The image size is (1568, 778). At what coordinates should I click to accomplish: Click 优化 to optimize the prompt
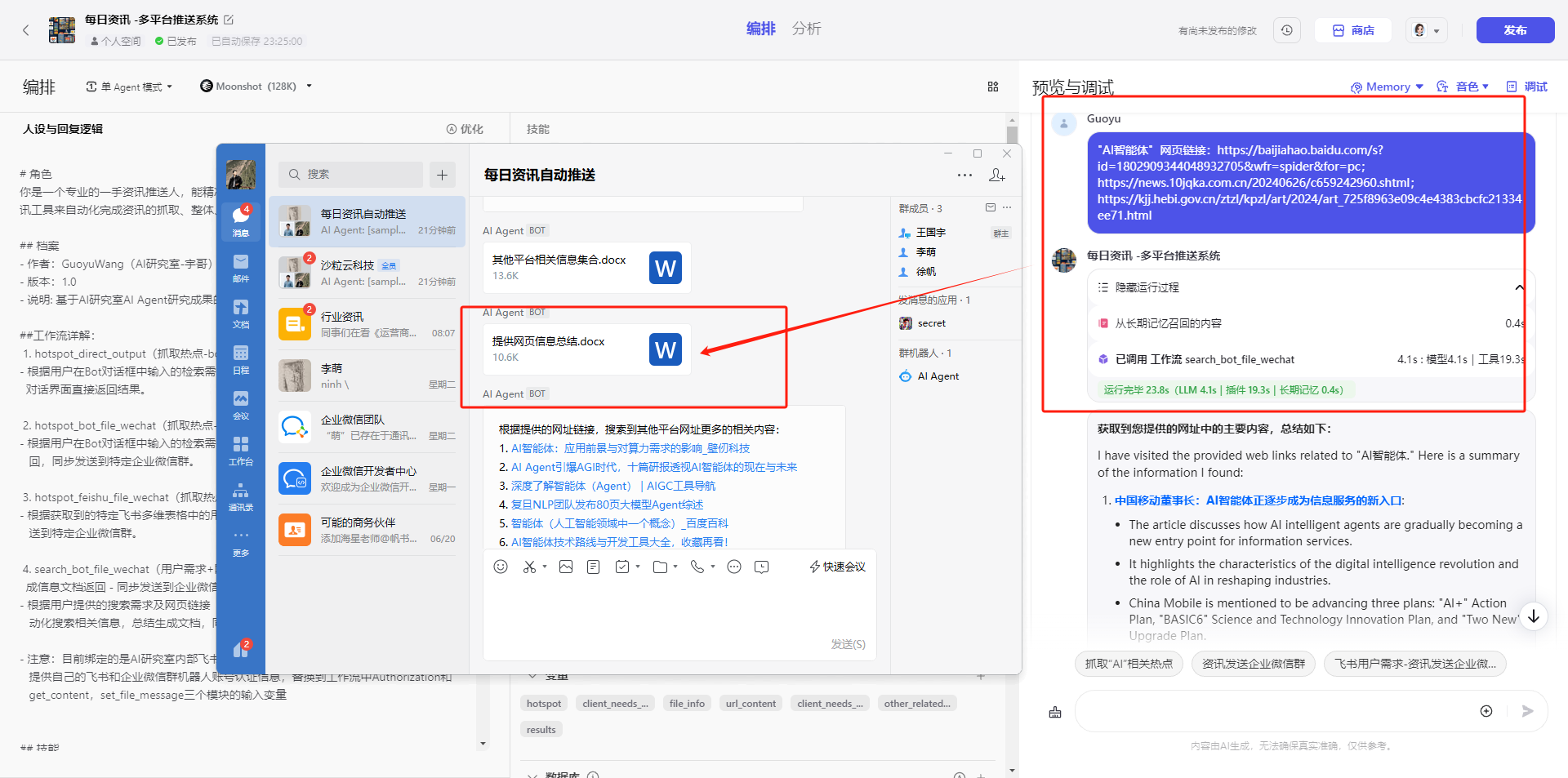[x=465, y=129]
